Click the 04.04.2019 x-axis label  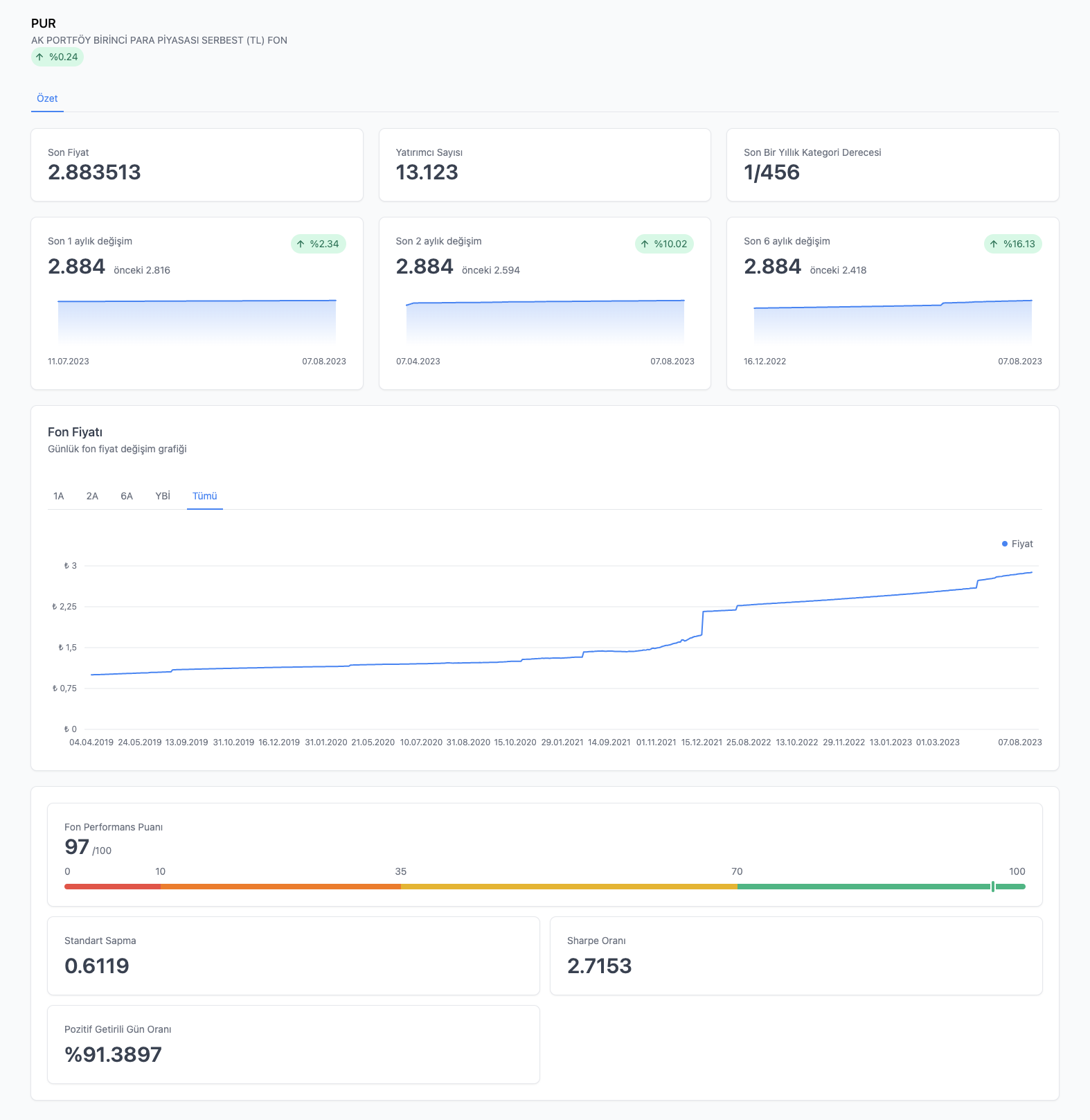tap(91, 743)
